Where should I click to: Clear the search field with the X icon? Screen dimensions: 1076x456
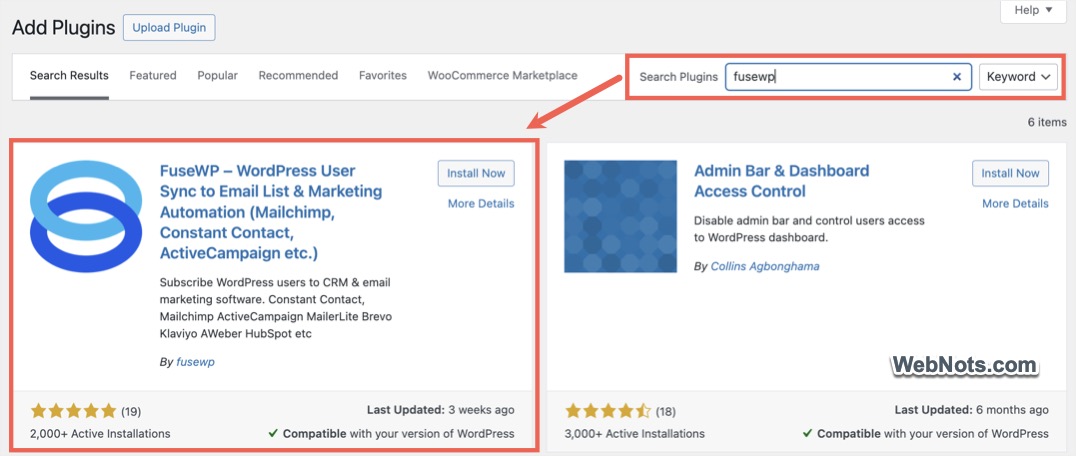[x=957, y=77]
